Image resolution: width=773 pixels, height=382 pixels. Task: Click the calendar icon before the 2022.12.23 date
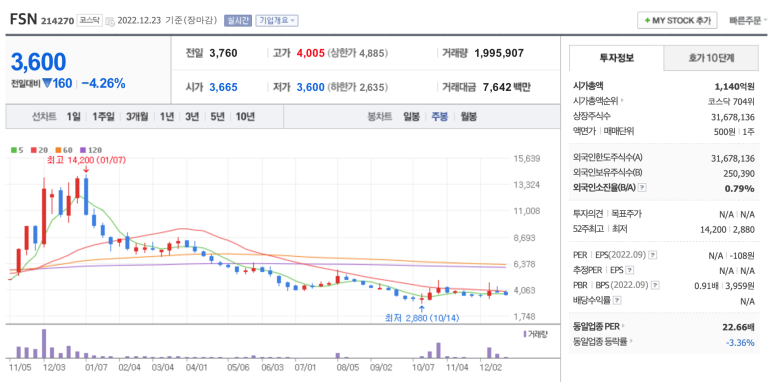point(109,21)
